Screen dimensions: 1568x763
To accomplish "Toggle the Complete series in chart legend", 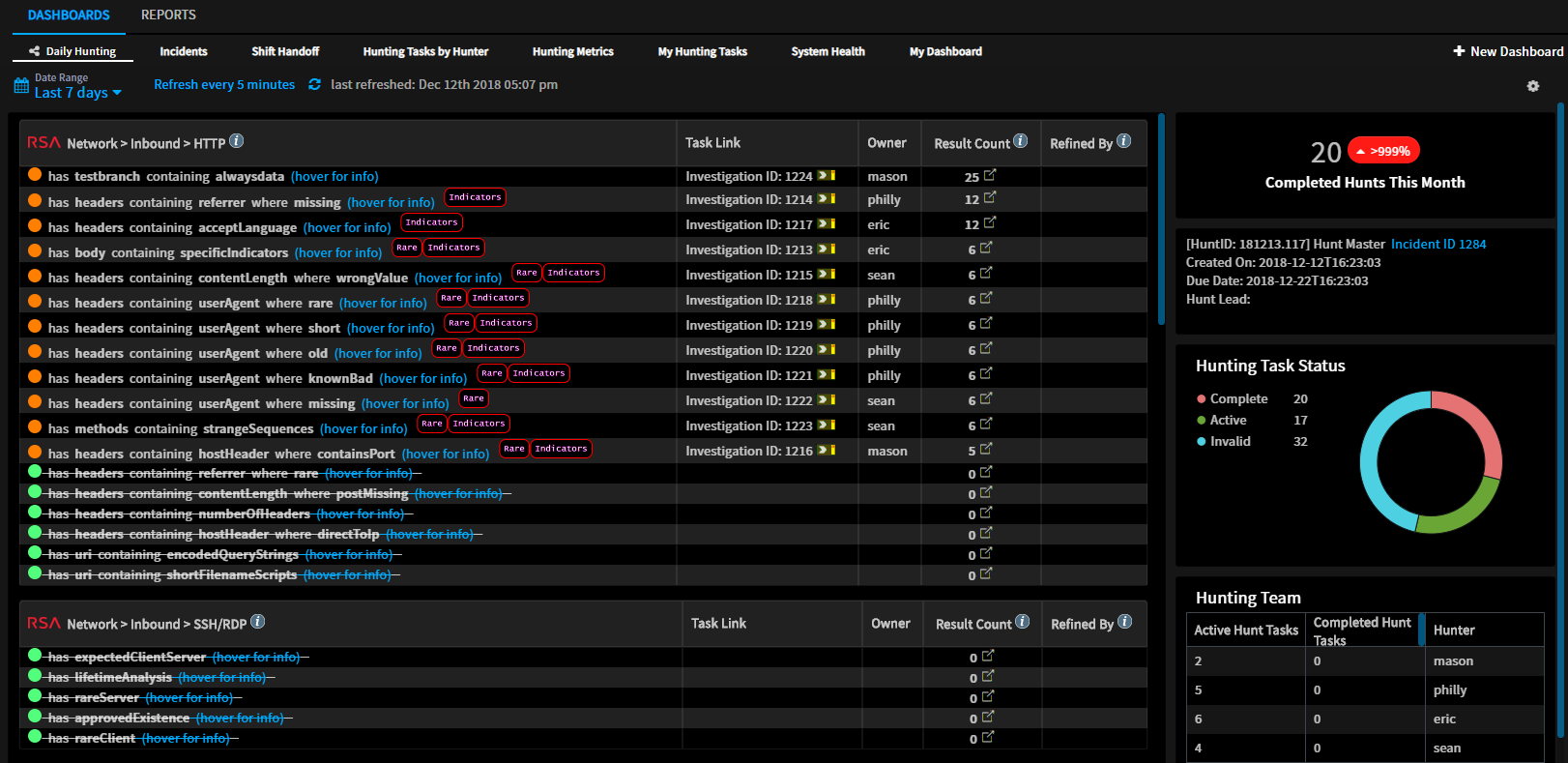I will point(1237,399).
